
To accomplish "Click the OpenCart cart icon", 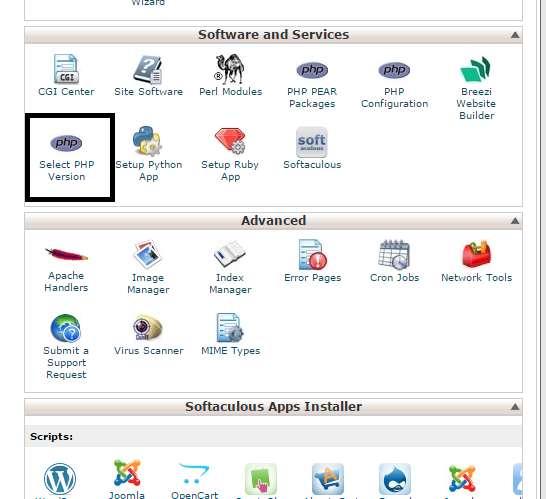I will 194,473.
